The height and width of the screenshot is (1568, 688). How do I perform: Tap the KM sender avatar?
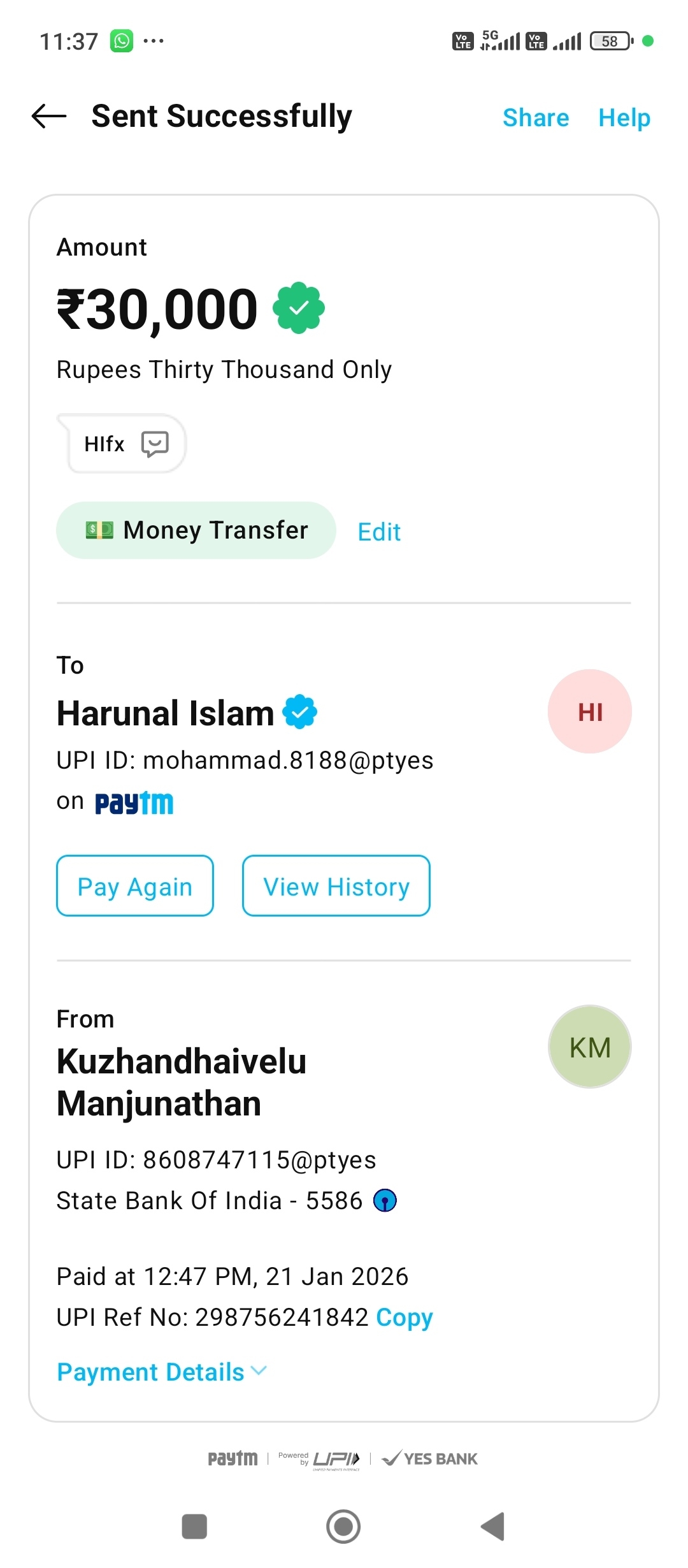(x=589, y=1047)
